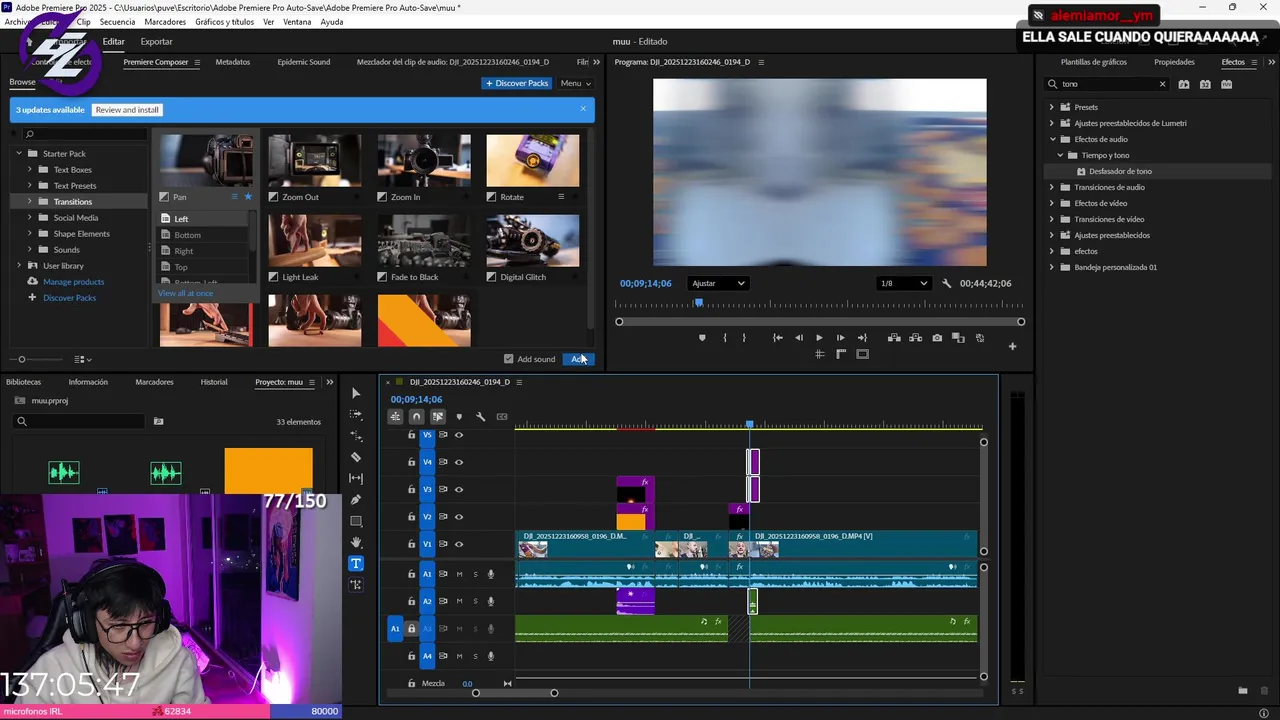Screen dimensions: 1280x720
Task: Select the Selection arrow tool
Action: click(x=355, y=393)
